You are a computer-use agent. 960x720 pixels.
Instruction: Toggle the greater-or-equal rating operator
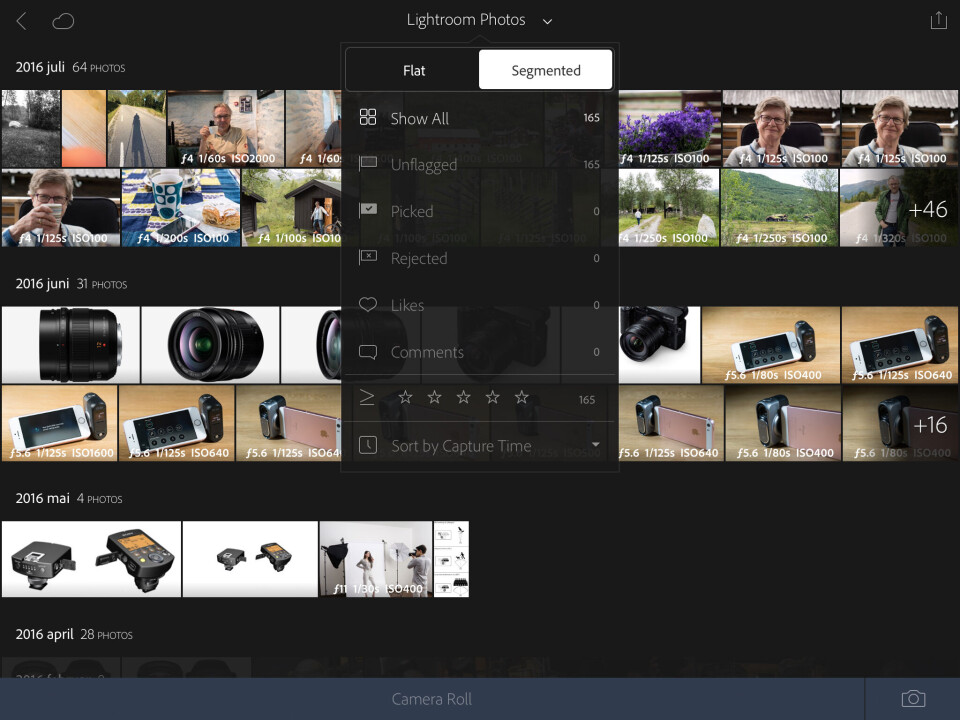(x=367, y=397)
